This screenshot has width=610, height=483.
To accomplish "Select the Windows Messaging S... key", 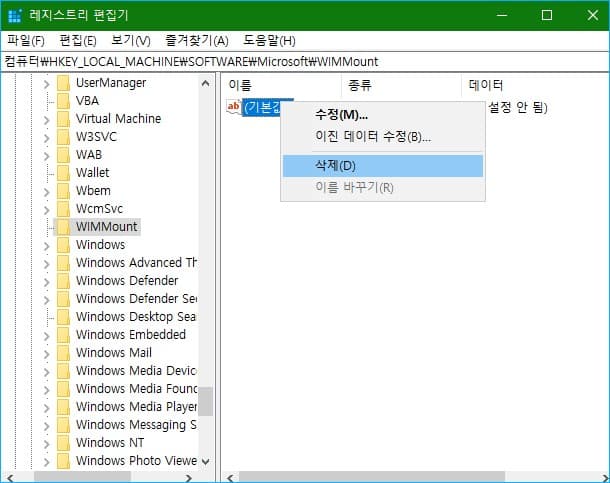I will pyautogui.click(x=136, y=425).
